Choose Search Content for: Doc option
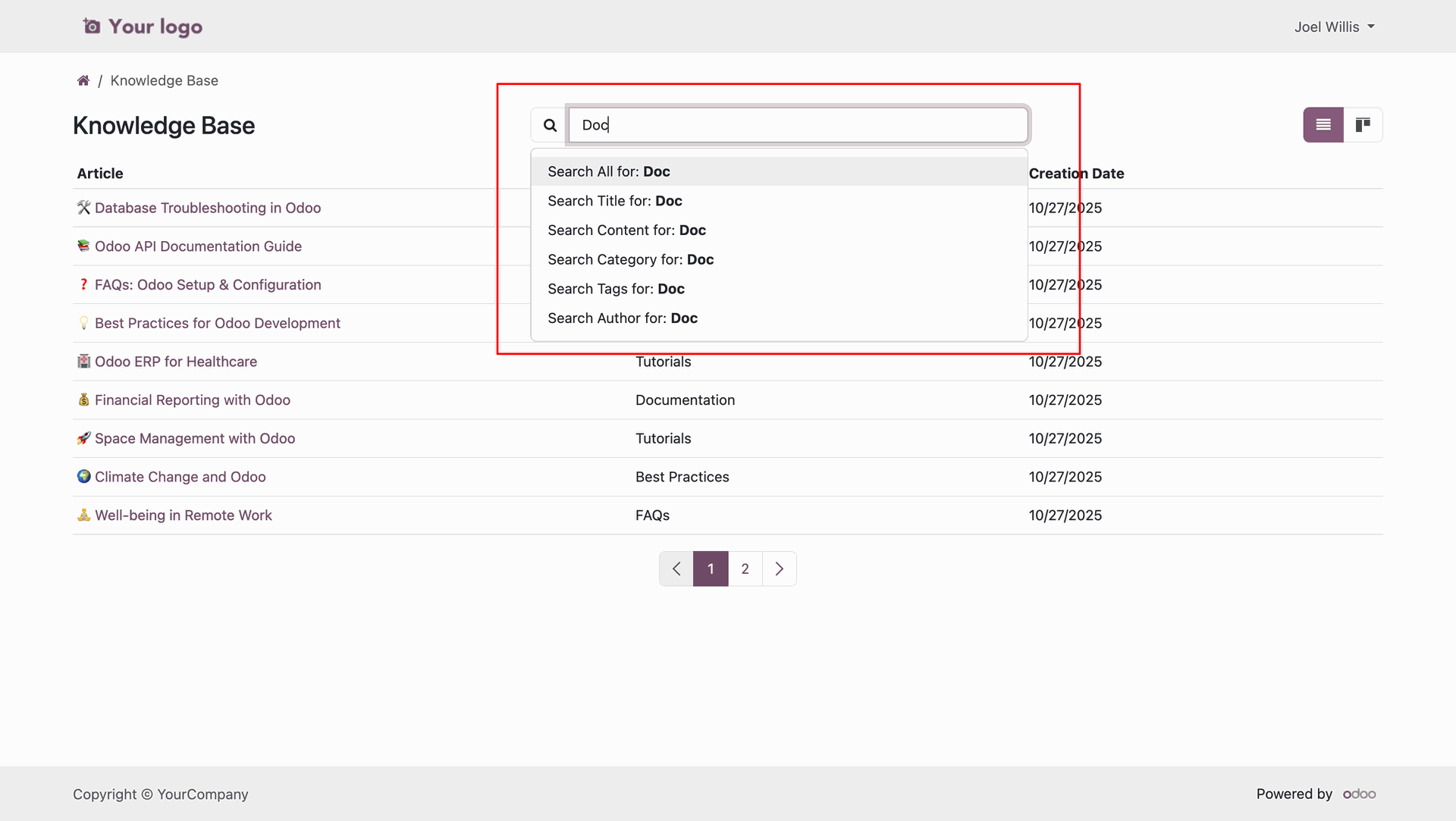Viewport: 1456px width, 821px height. click(x=626, y=230)
